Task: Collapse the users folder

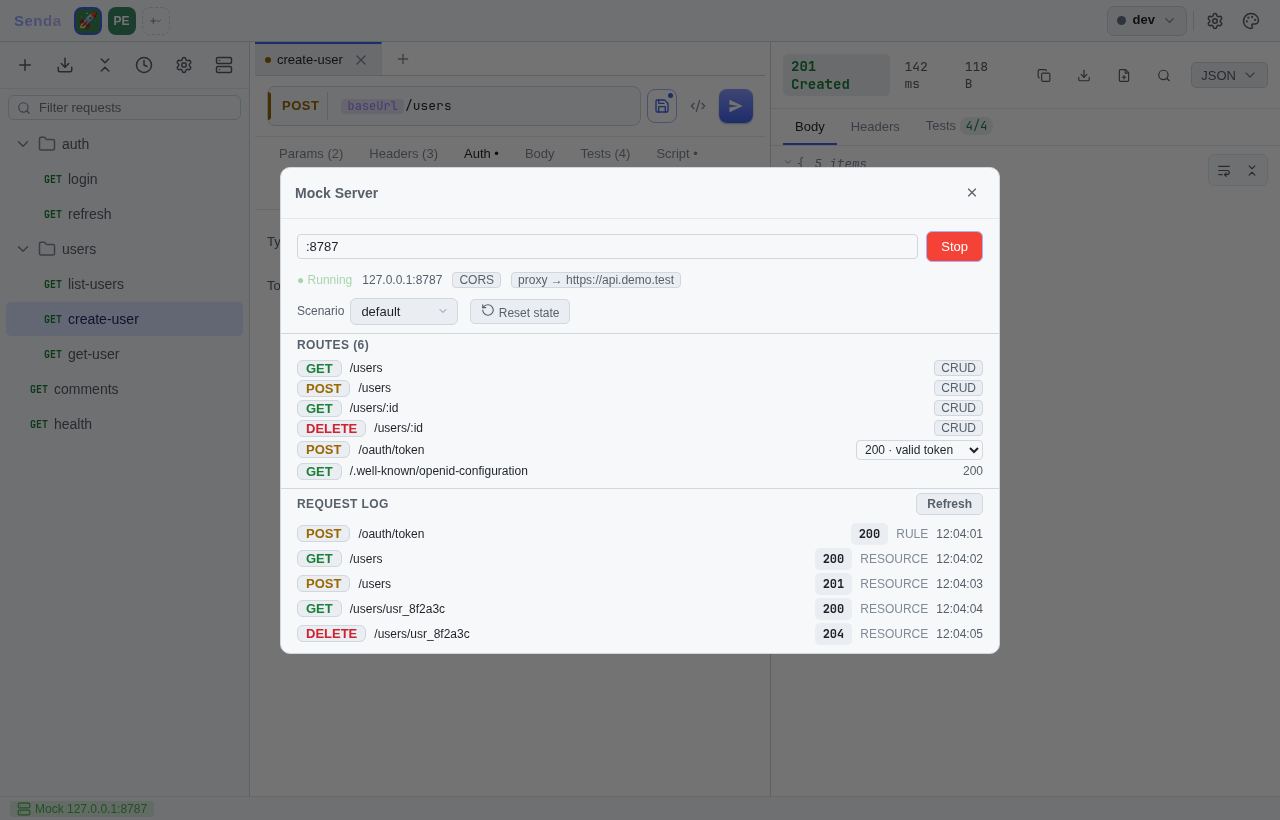Action: (x=23, y=249)
